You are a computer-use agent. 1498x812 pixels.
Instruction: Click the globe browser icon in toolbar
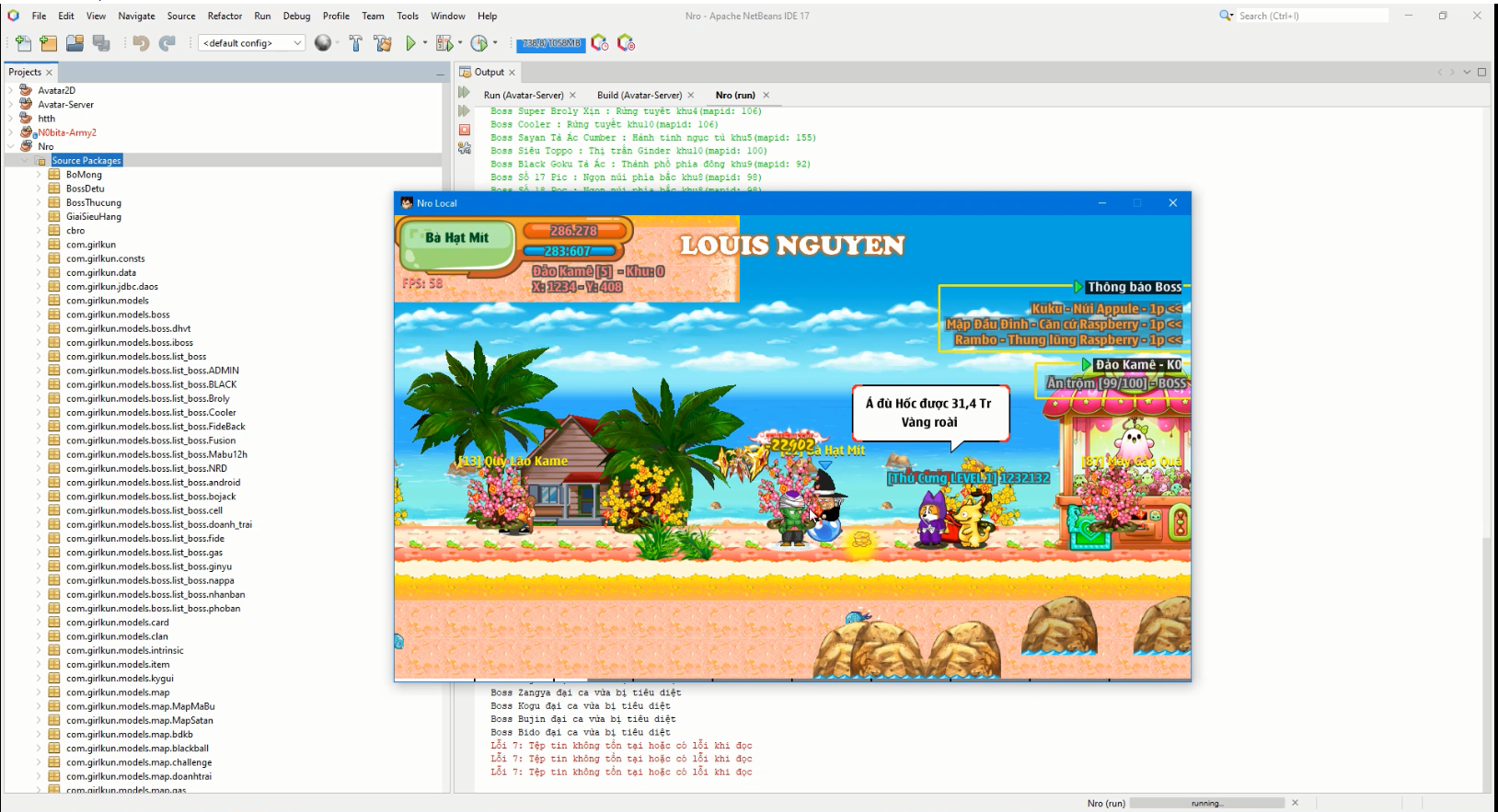point(323,43)
